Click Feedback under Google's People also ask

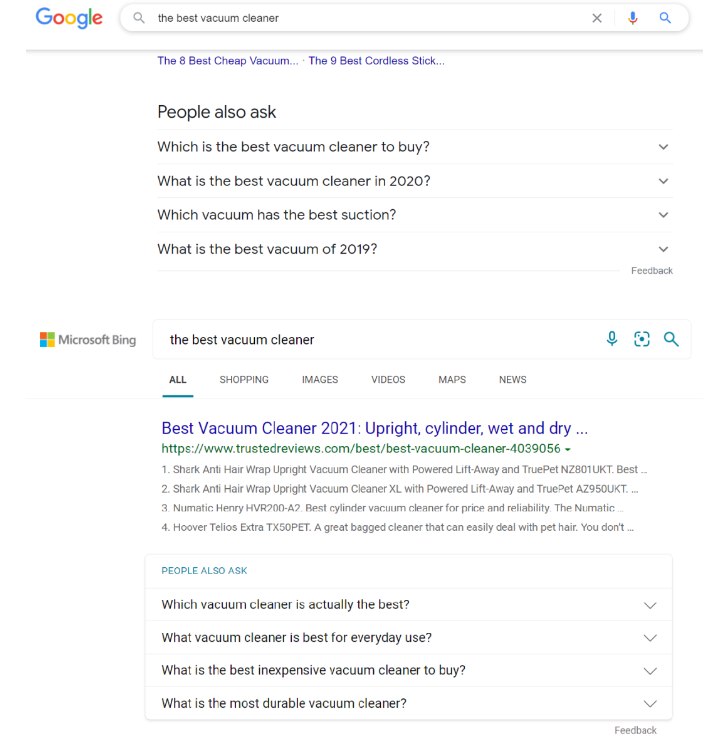point(651,270)
